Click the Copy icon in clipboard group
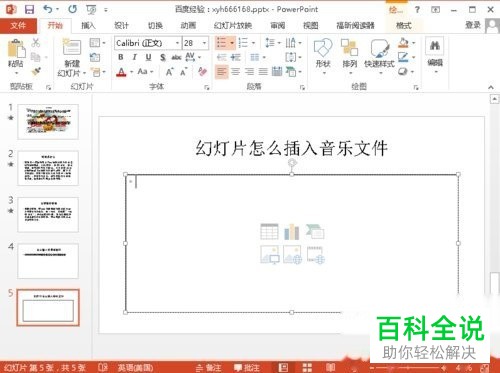This screenshot has height=373, width=500. point(35,57)
